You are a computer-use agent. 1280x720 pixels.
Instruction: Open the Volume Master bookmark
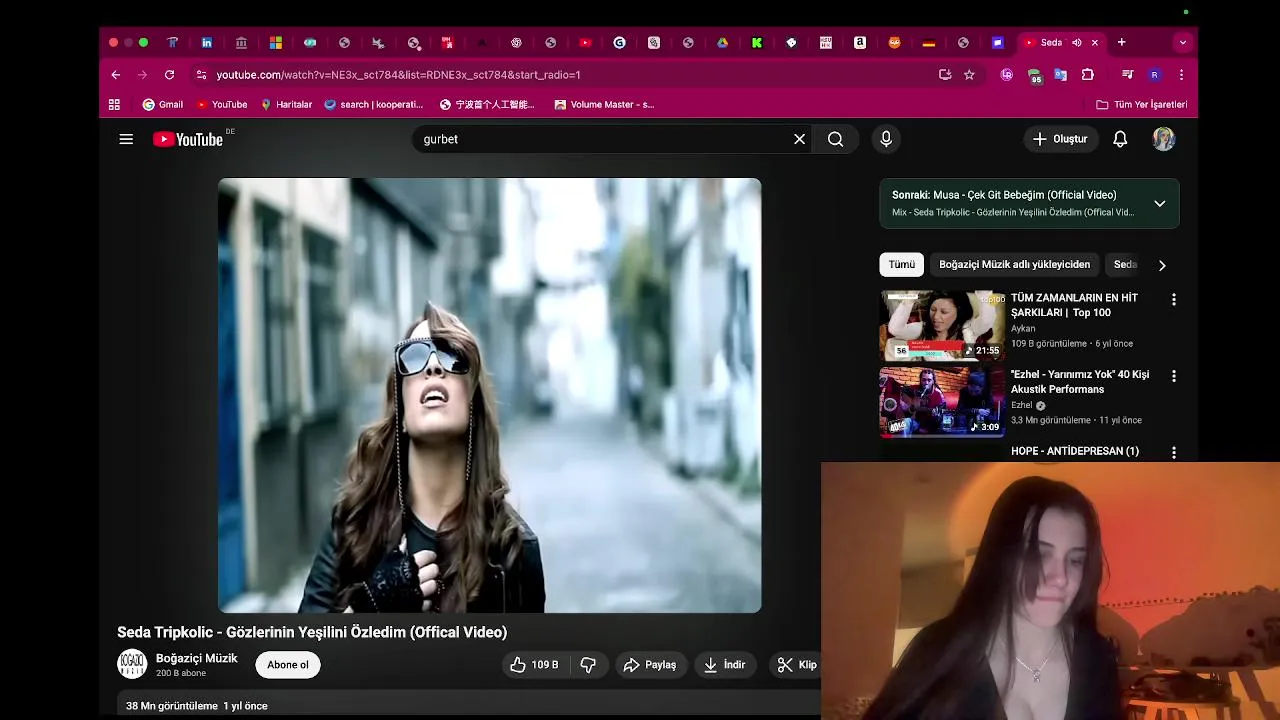point(604,104)
